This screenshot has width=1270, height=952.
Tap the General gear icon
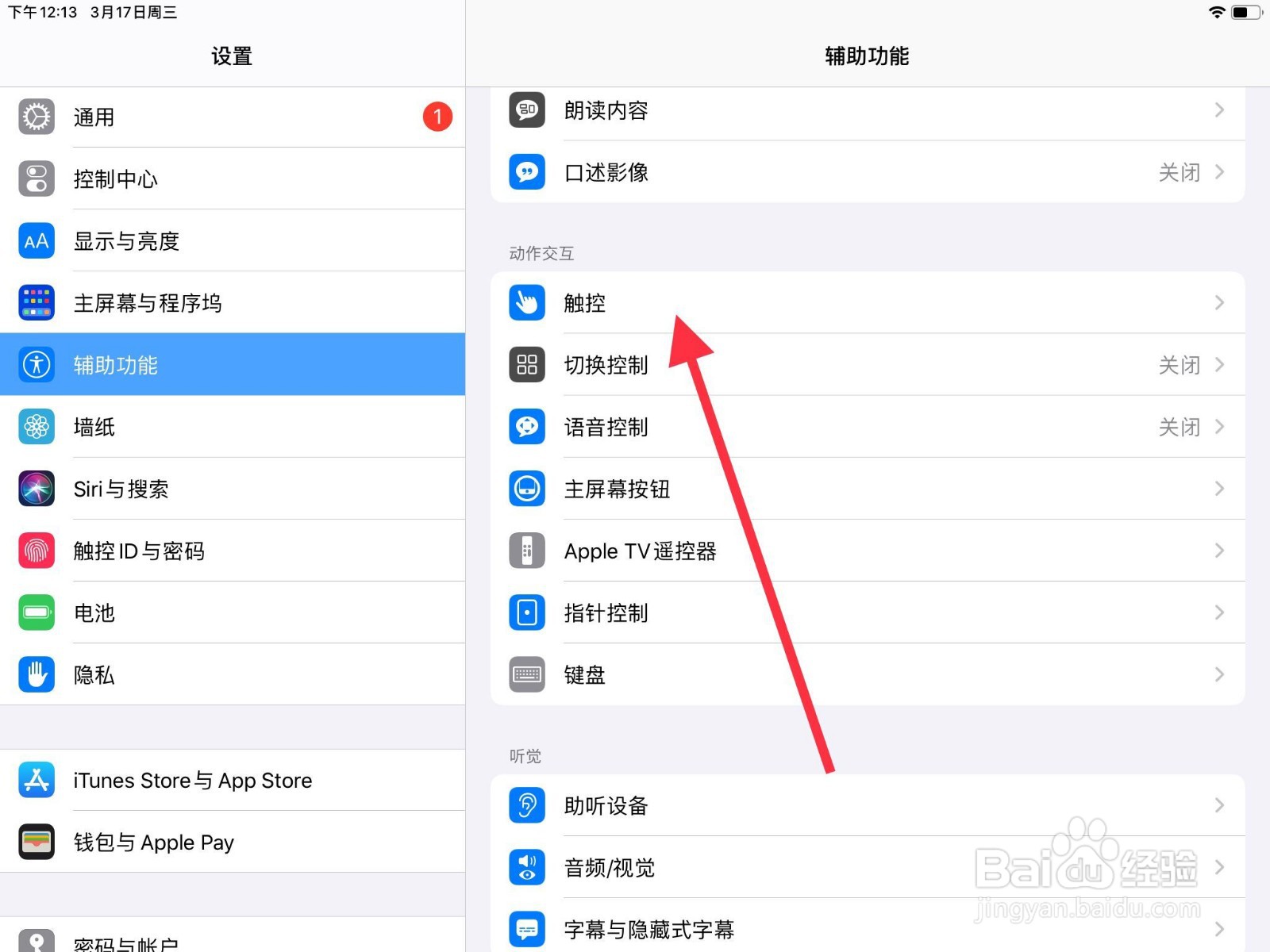point(37,117)
